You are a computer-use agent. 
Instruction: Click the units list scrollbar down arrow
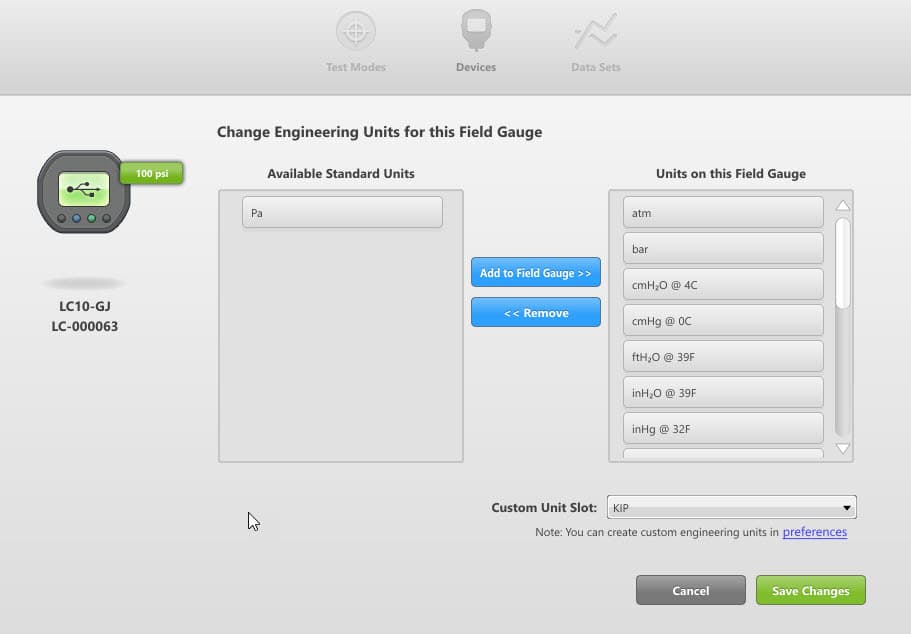coord(842,449)
